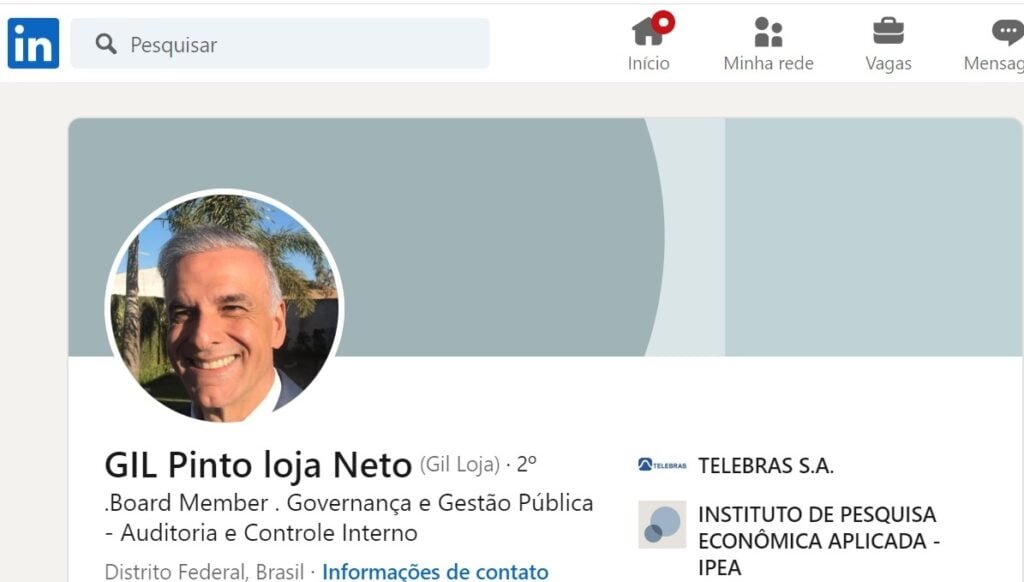Focus the Pesquisar search field
Screen dimensions: 1024x582
[x=280, y=43]
